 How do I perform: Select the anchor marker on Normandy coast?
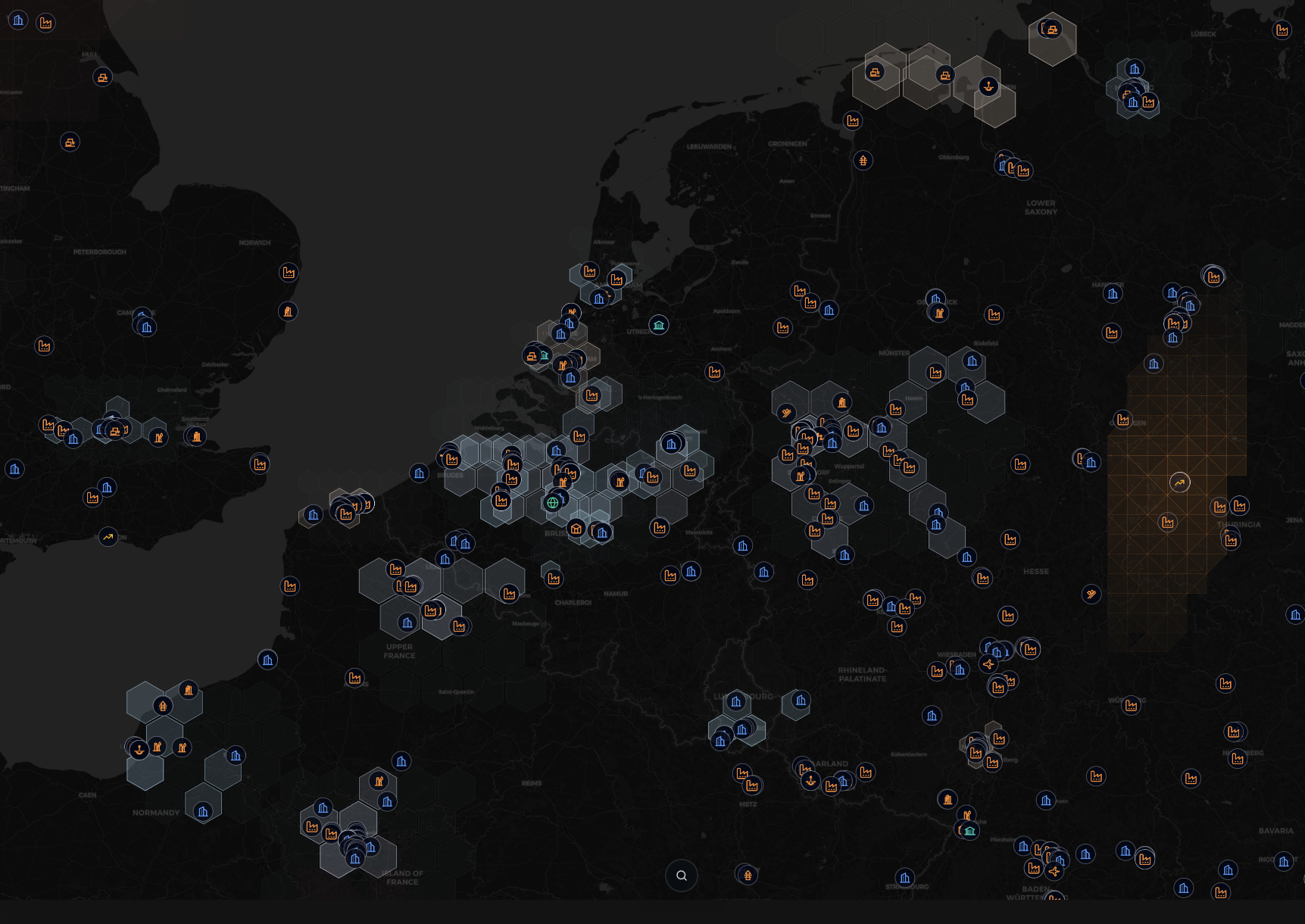(139, 750)
